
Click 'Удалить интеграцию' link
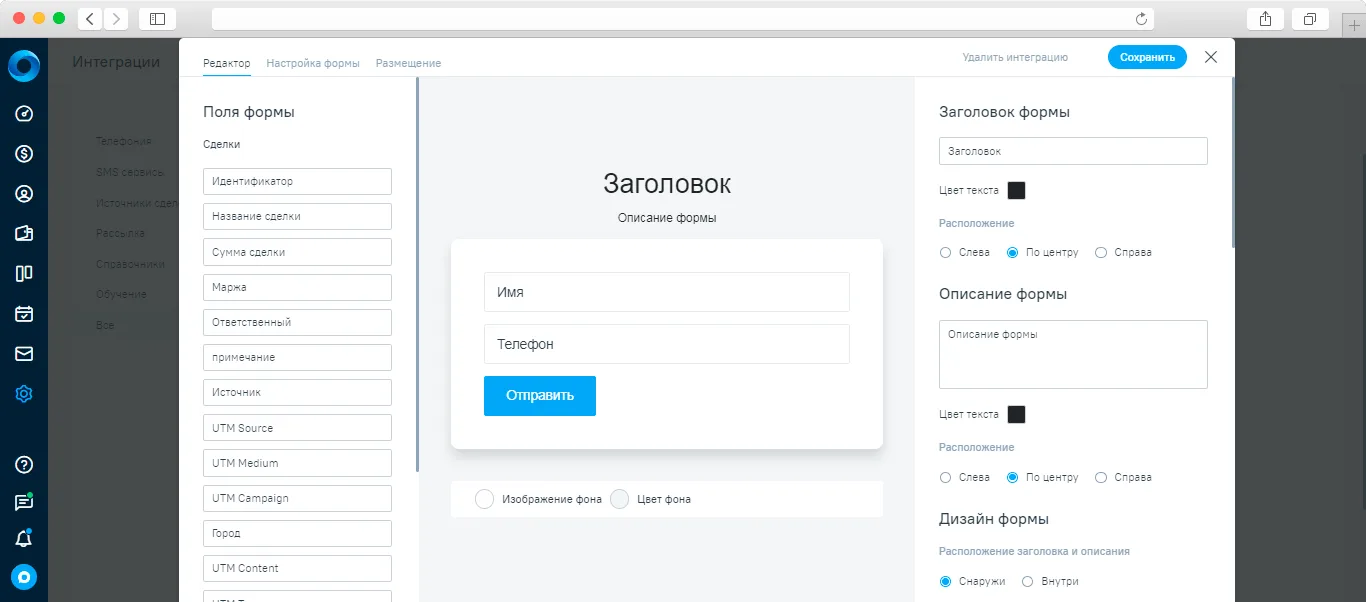click(x=1015, y=58)
